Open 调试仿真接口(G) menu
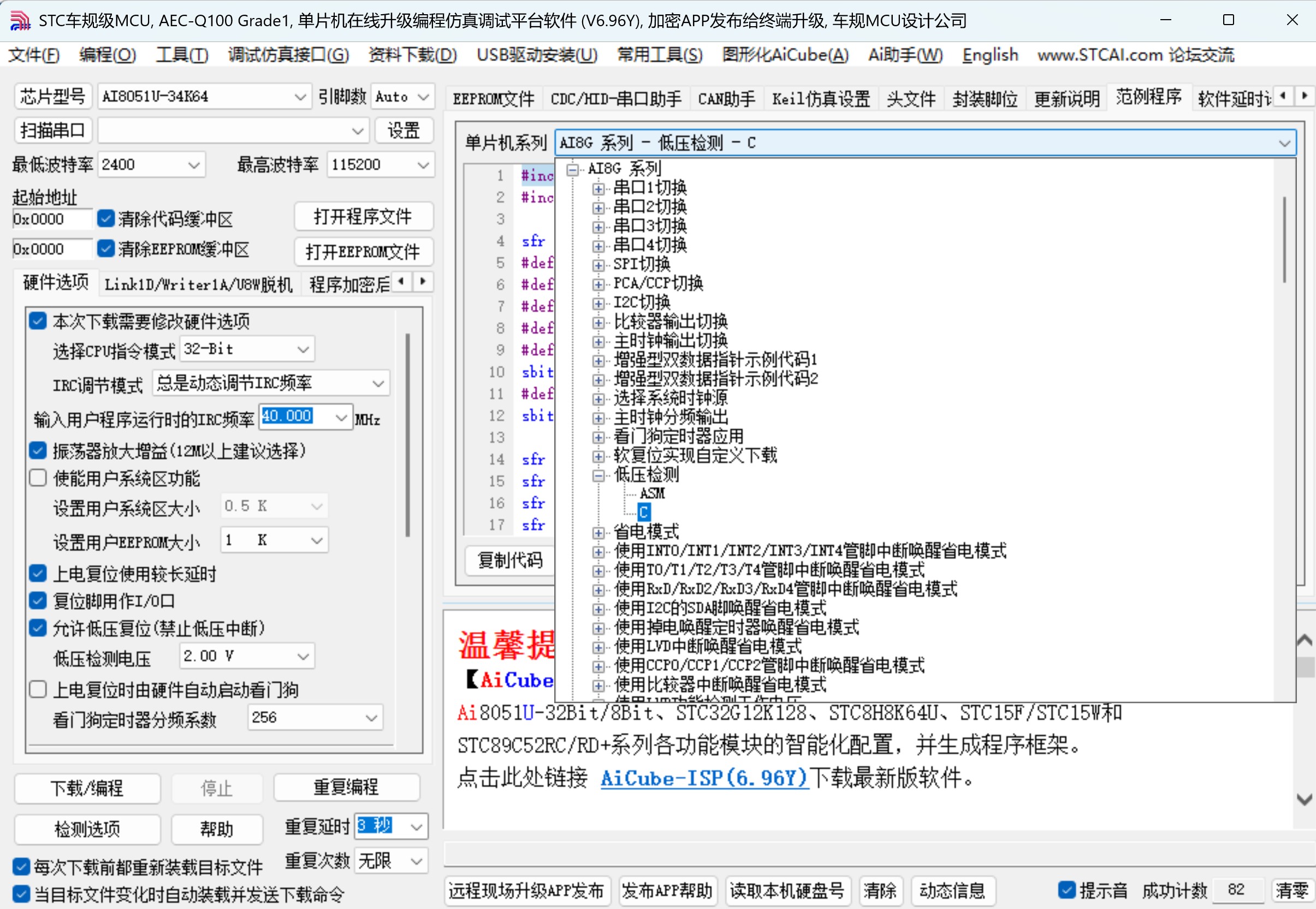This screenshot has height=909, width=1316. pos(288,55)
